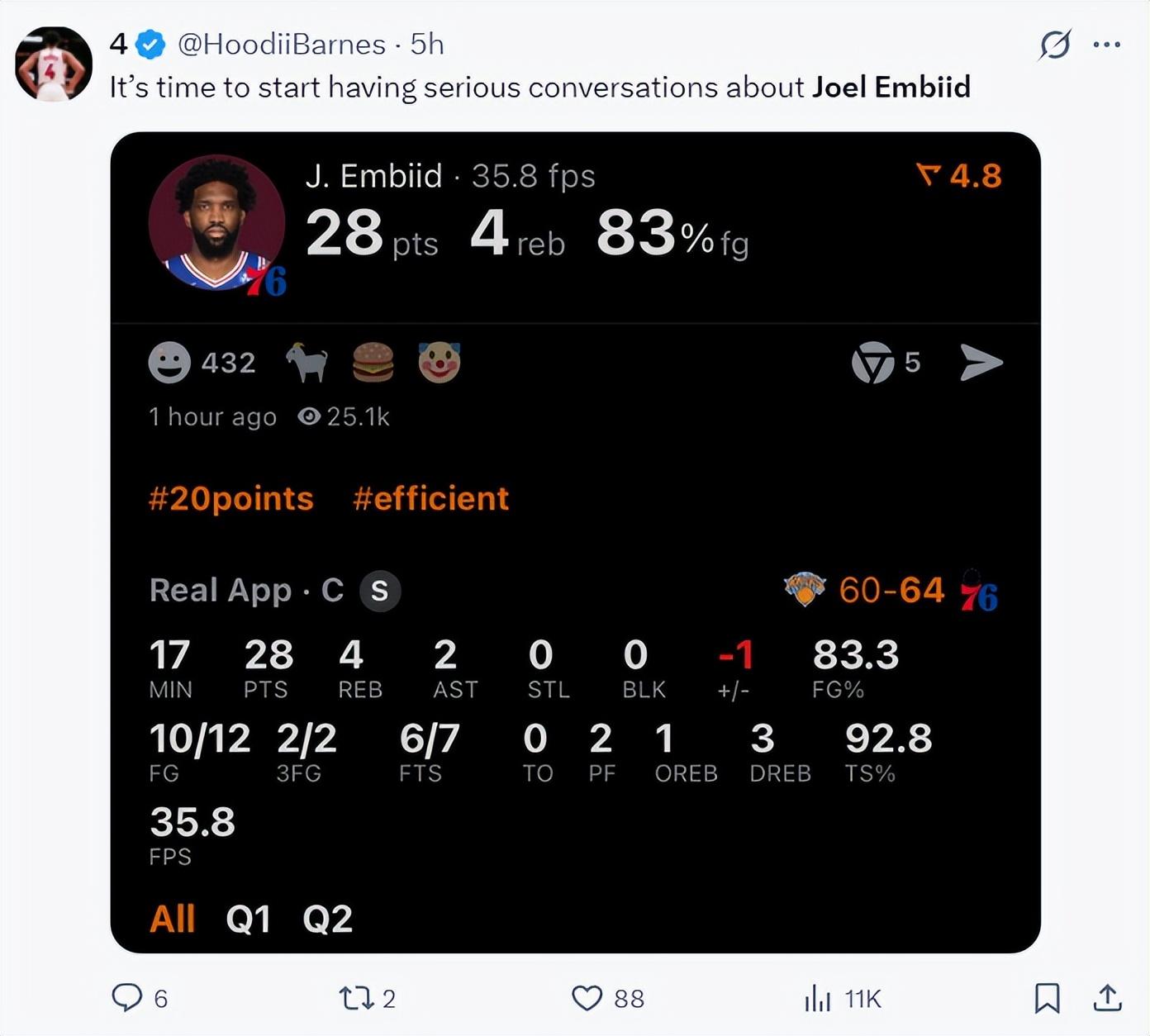Switch to the Q1 tab

248,919
